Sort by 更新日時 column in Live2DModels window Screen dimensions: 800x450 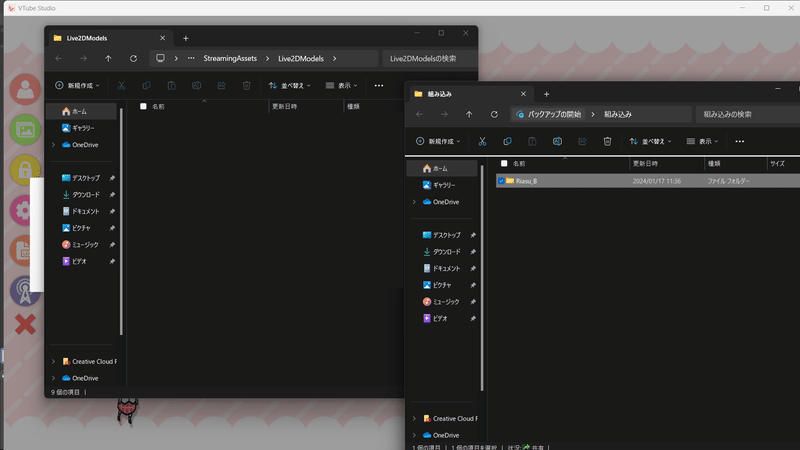(x=285, y=106)
